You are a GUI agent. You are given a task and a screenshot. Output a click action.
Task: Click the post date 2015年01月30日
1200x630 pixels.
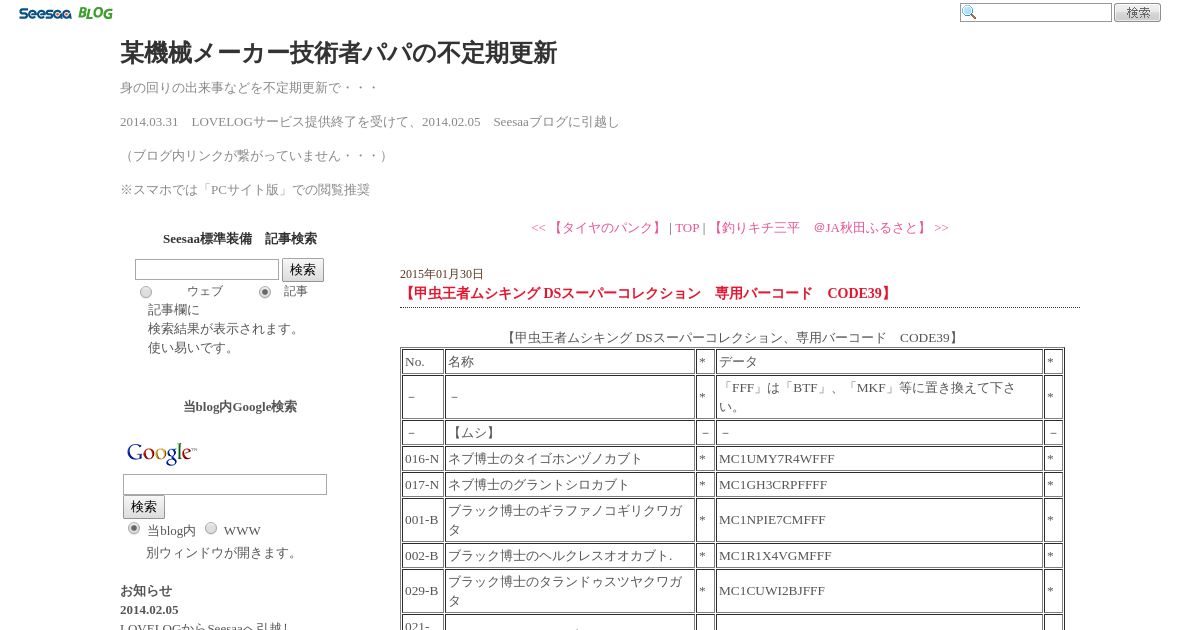click(x=442, y=274)
